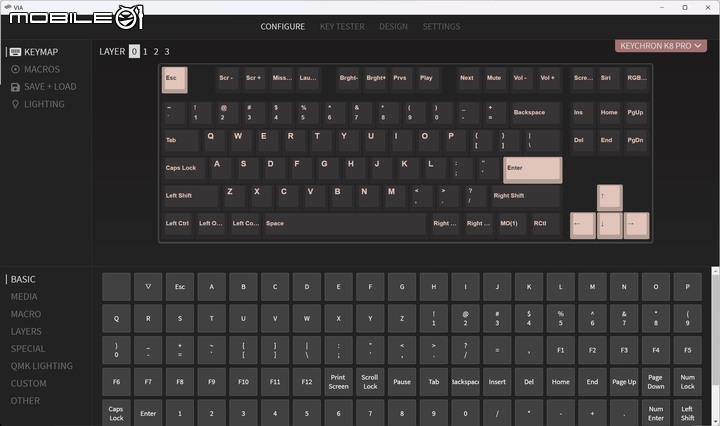This screenshot has height=426, width=720.
Task: Open the Macros section in sidebar
Action: 35,69
